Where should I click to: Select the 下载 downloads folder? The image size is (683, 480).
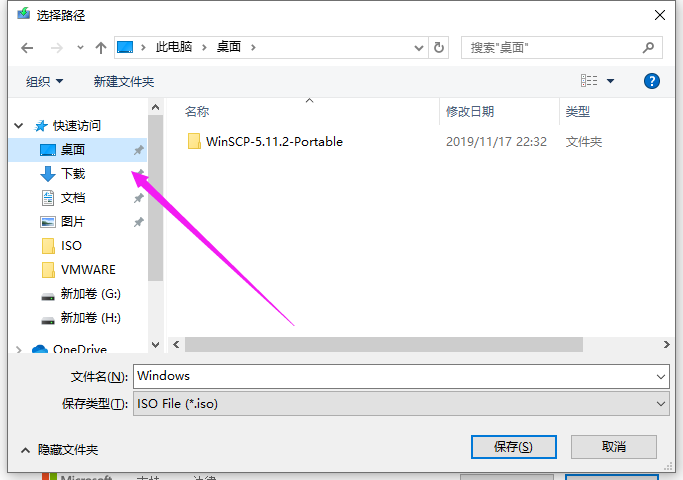[x=73, y=174]
